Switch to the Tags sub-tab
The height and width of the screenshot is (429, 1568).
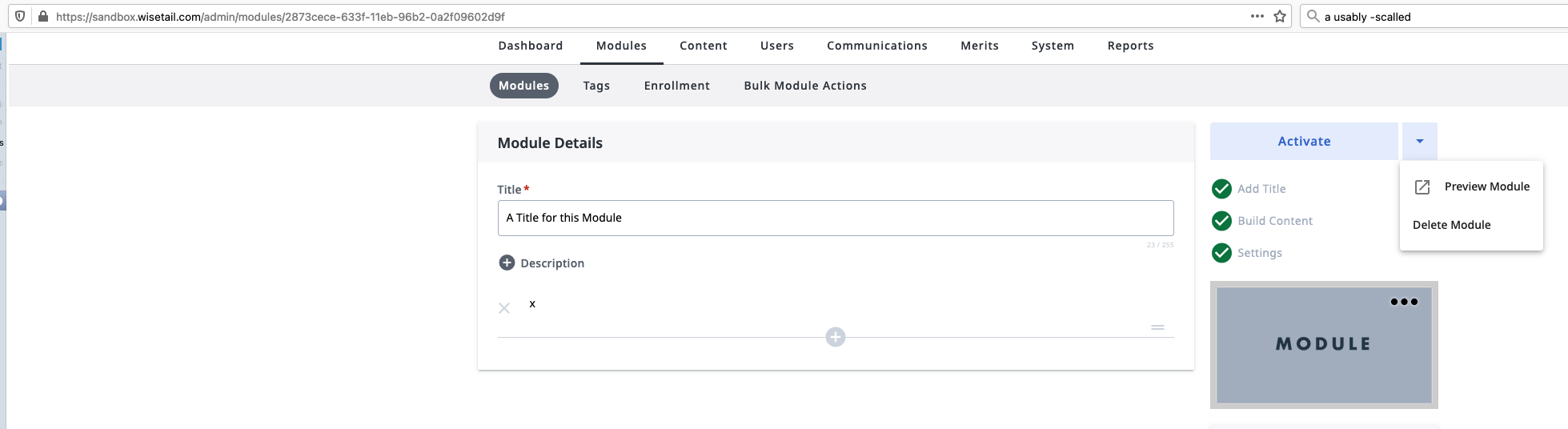596,86
